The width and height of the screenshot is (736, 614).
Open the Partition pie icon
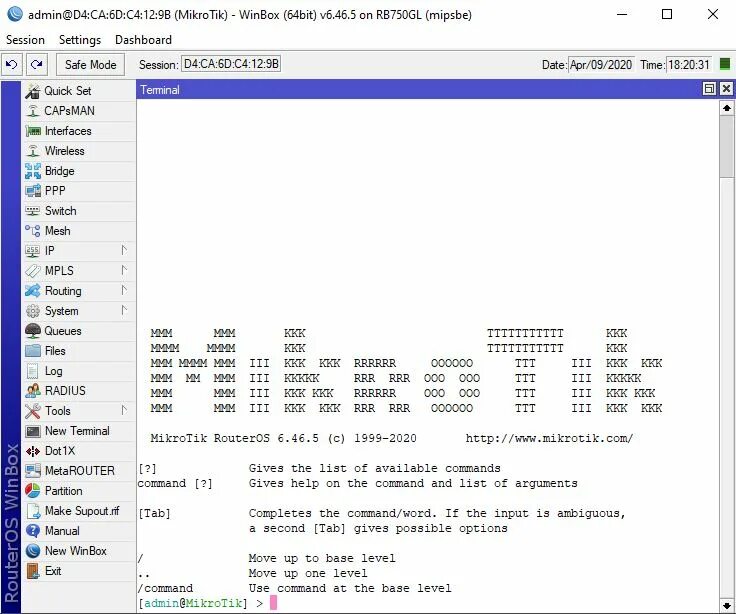[x=32, y=491]
